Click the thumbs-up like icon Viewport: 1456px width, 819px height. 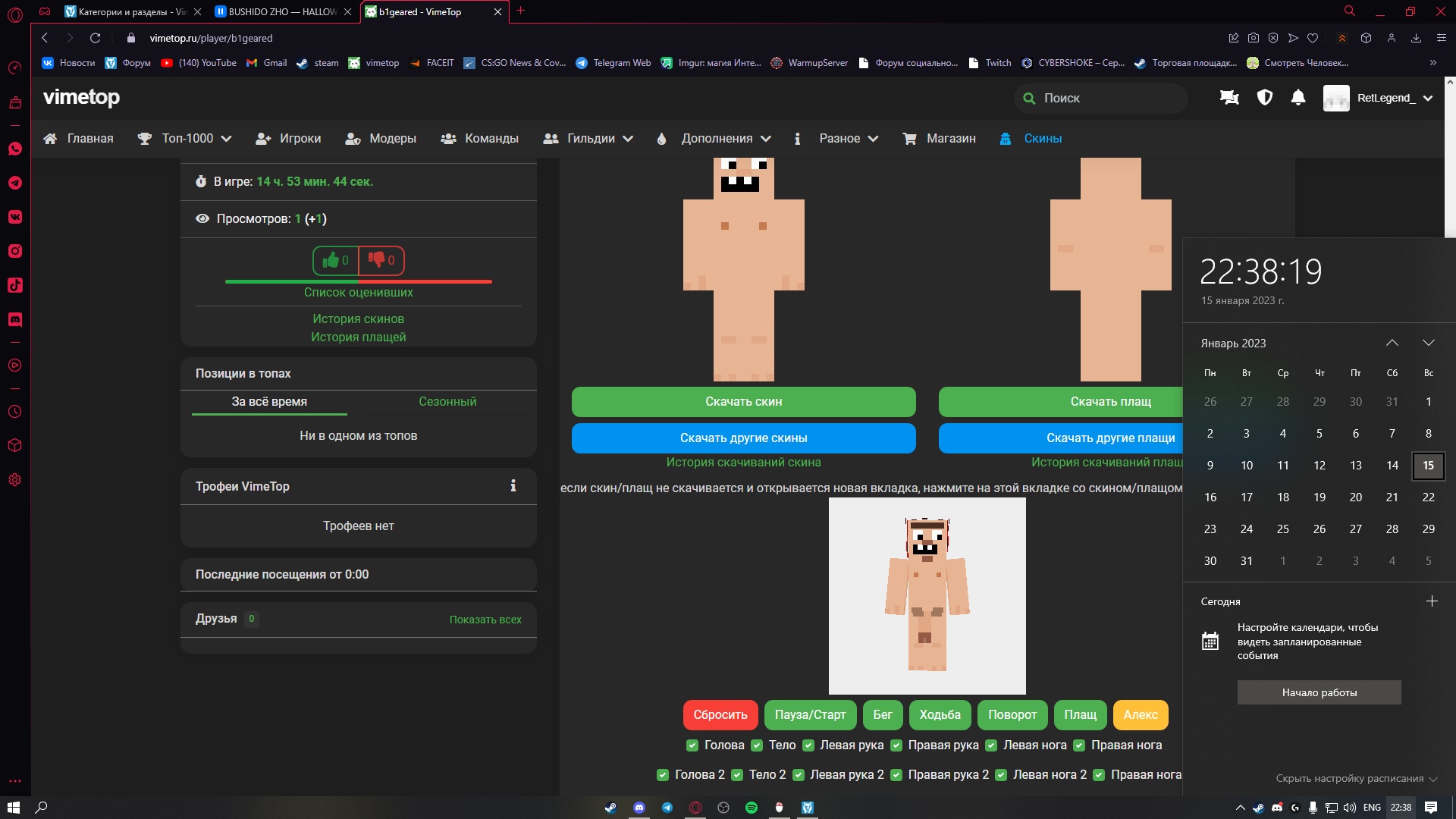(331, 261)
